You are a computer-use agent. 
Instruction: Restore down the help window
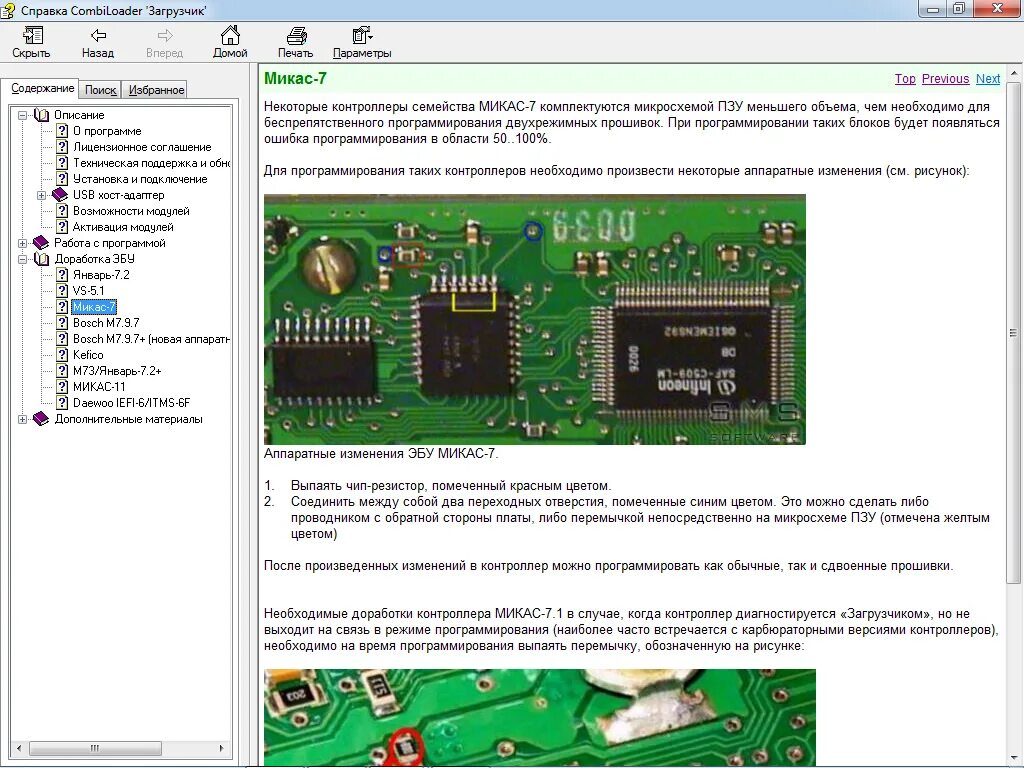959,8
